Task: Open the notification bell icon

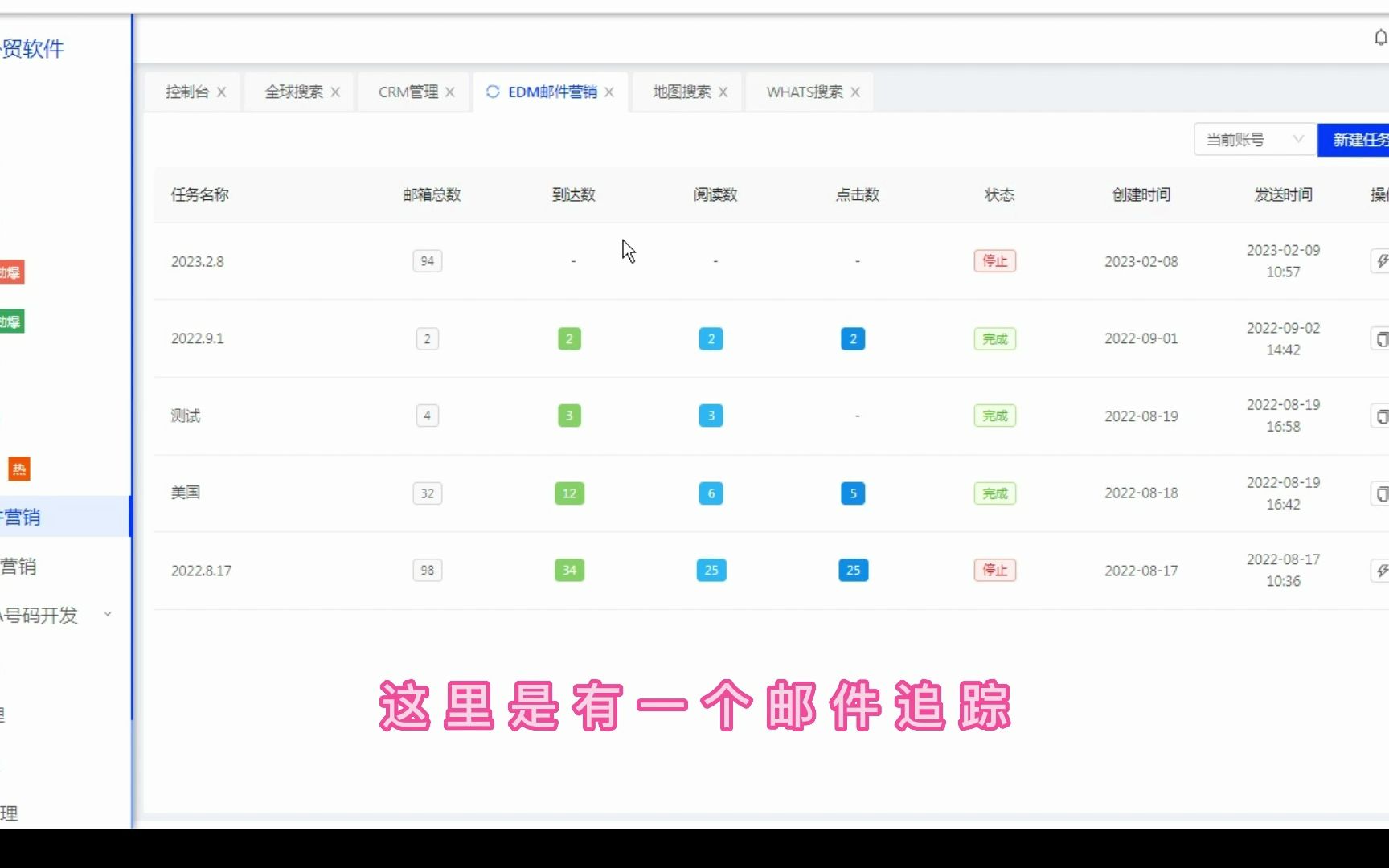Action: pos(1380,38)
